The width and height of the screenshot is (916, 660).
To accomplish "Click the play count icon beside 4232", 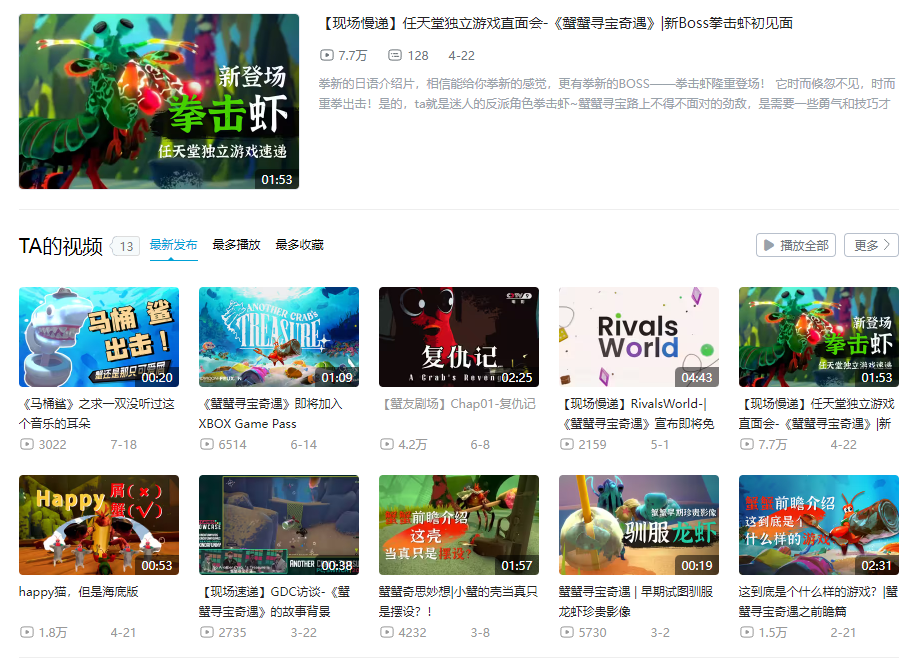I will [x=387, y=632].
